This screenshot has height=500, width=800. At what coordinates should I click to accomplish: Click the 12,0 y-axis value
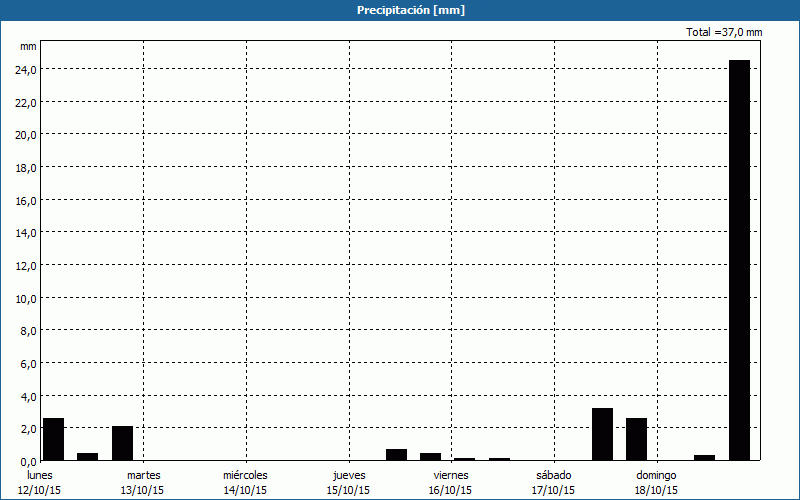26,266
